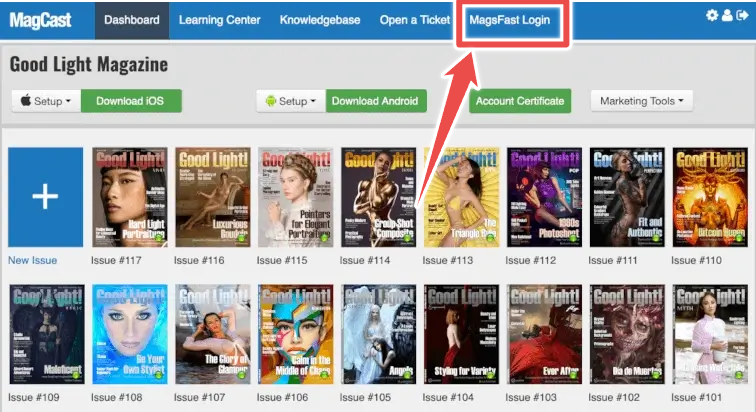
Task: Click the Issue #106 label
Action: point(283,398)
